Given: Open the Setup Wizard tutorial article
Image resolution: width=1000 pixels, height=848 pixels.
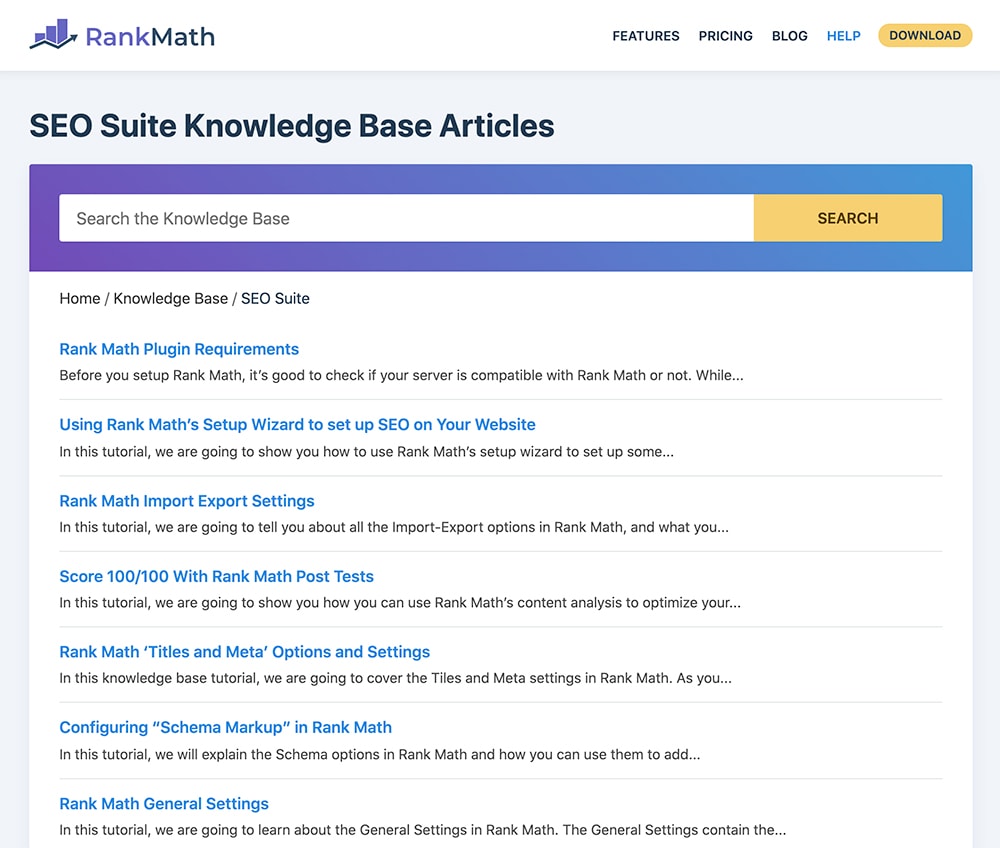Looking at the screenshot, I should [296, 424].
